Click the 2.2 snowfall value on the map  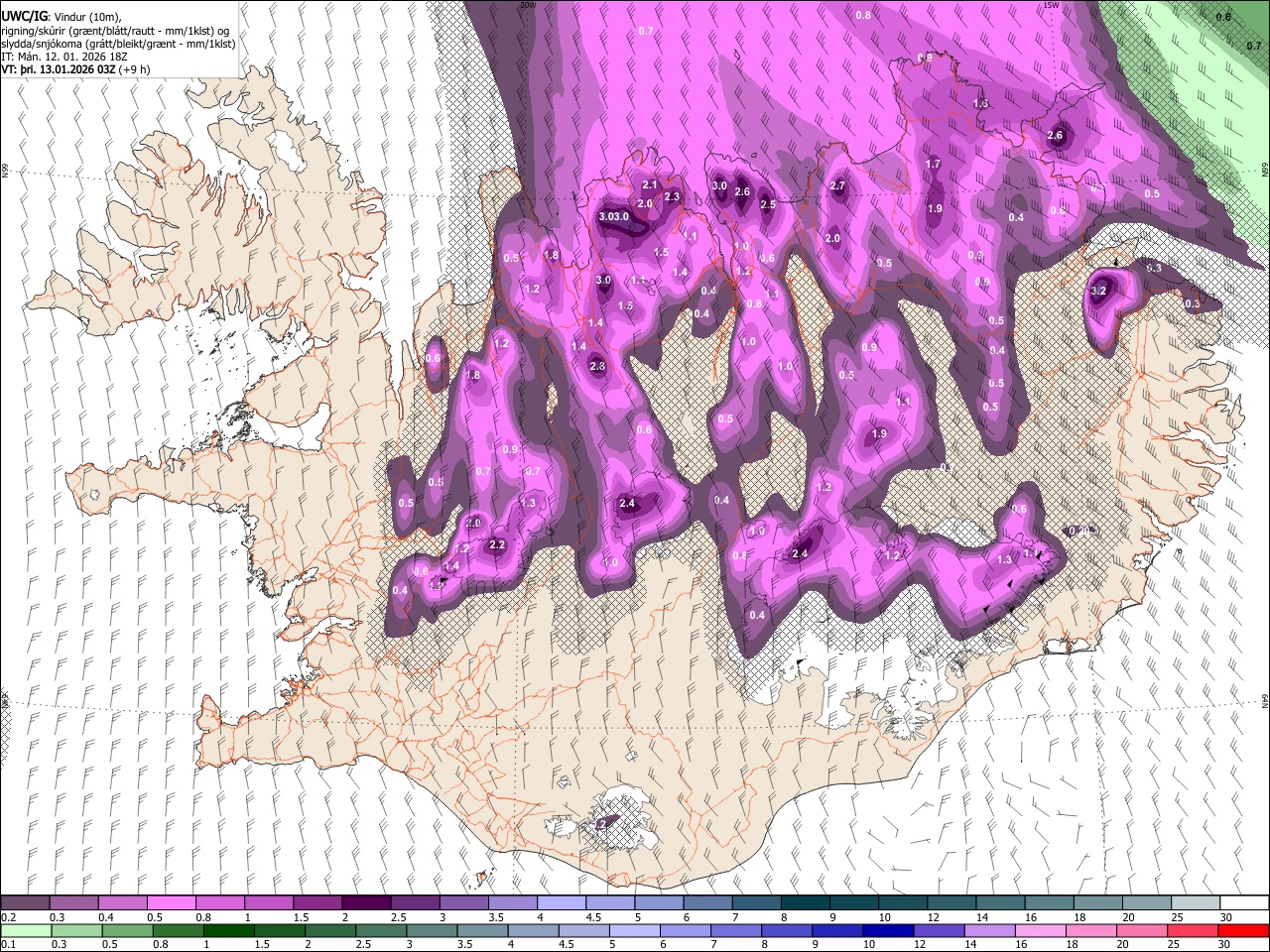click(497, 545)
